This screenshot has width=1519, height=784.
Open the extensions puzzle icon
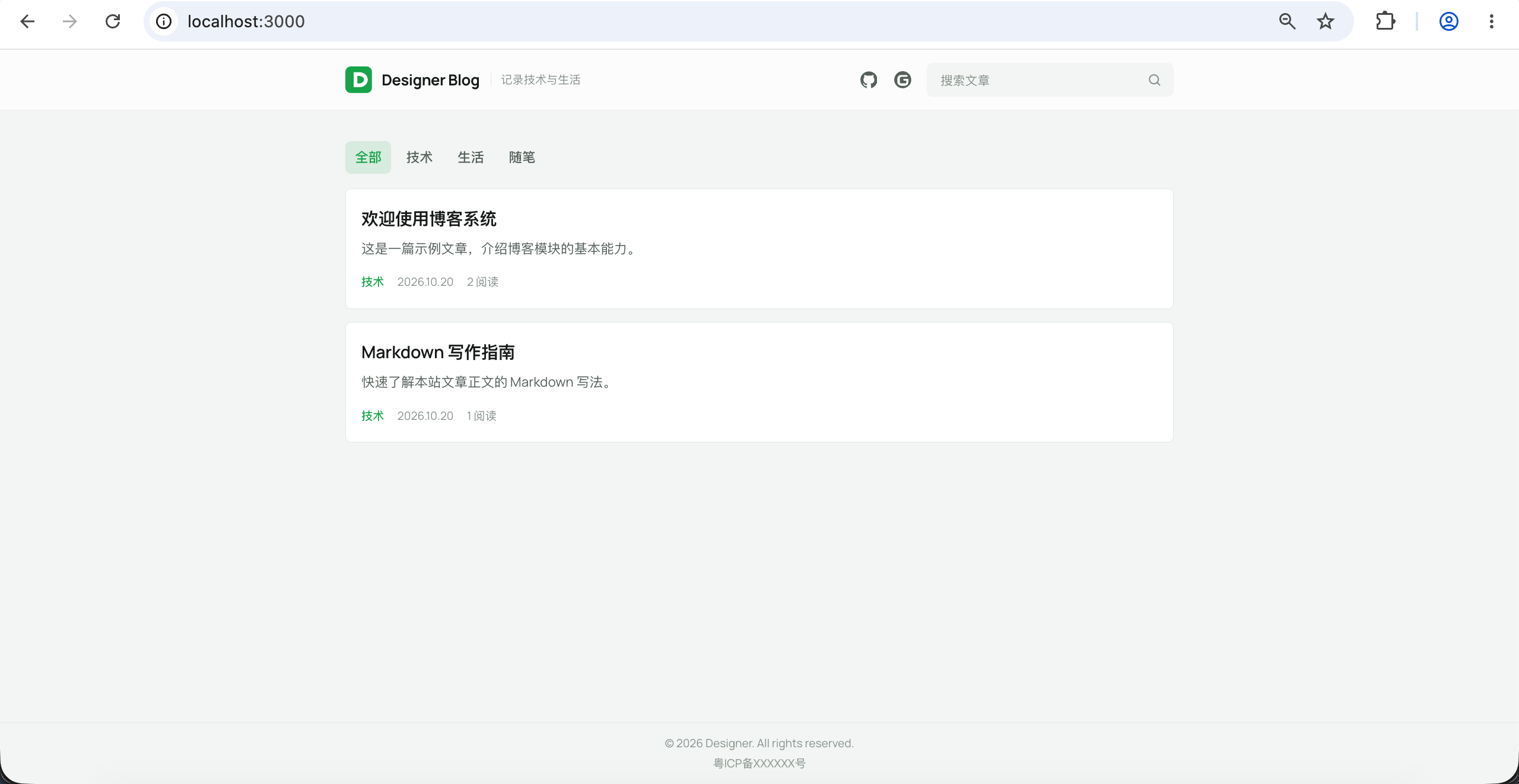[x=1385, y=22]
